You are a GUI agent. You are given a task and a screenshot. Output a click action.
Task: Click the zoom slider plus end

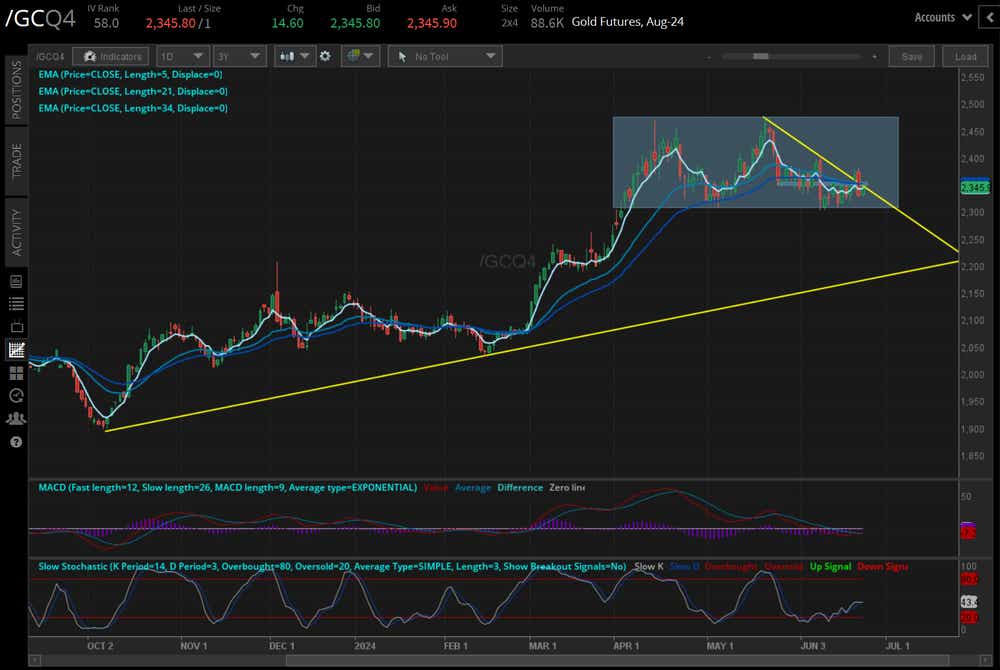(x=874, y=57)
